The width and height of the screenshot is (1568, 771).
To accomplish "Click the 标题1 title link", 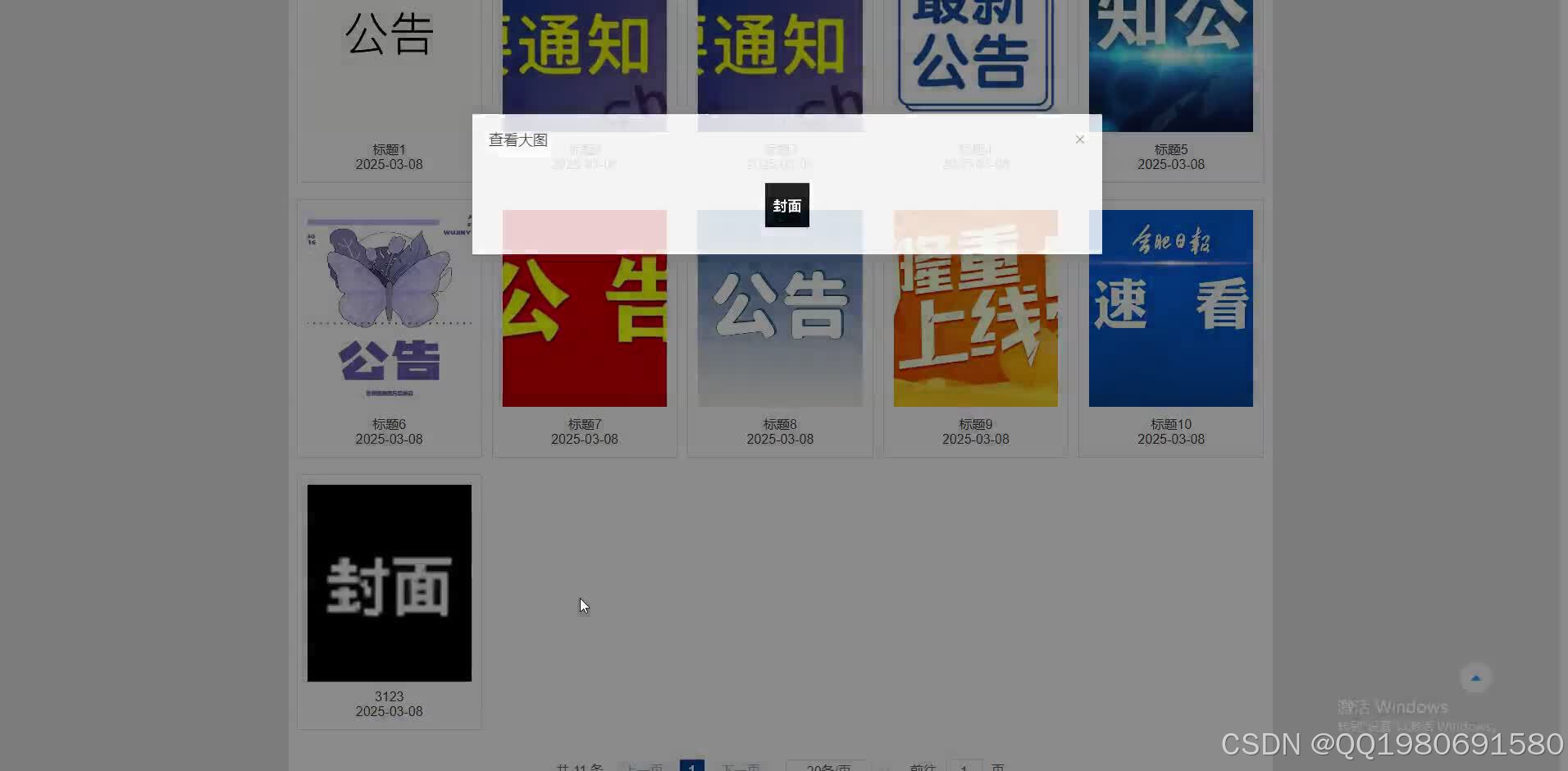I will point(389,149).
